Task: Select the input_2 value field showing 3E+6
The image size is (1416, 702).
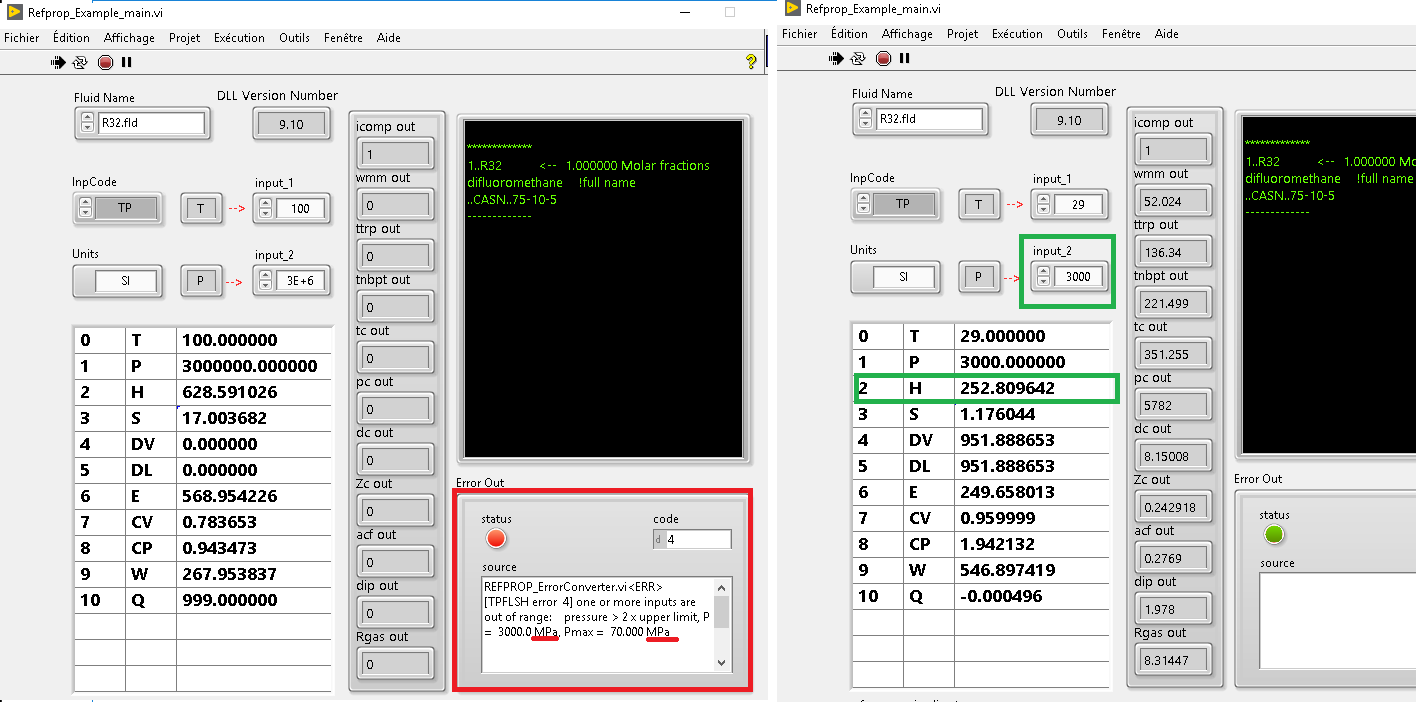Action: coord(298,281)
